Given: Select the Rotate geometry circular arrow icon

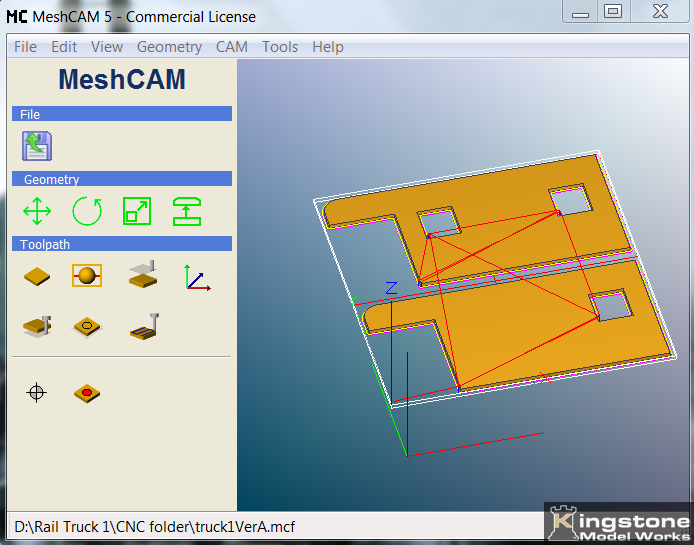Looking at the screenshot, I should pyautogui.click(x=87, y=211).
